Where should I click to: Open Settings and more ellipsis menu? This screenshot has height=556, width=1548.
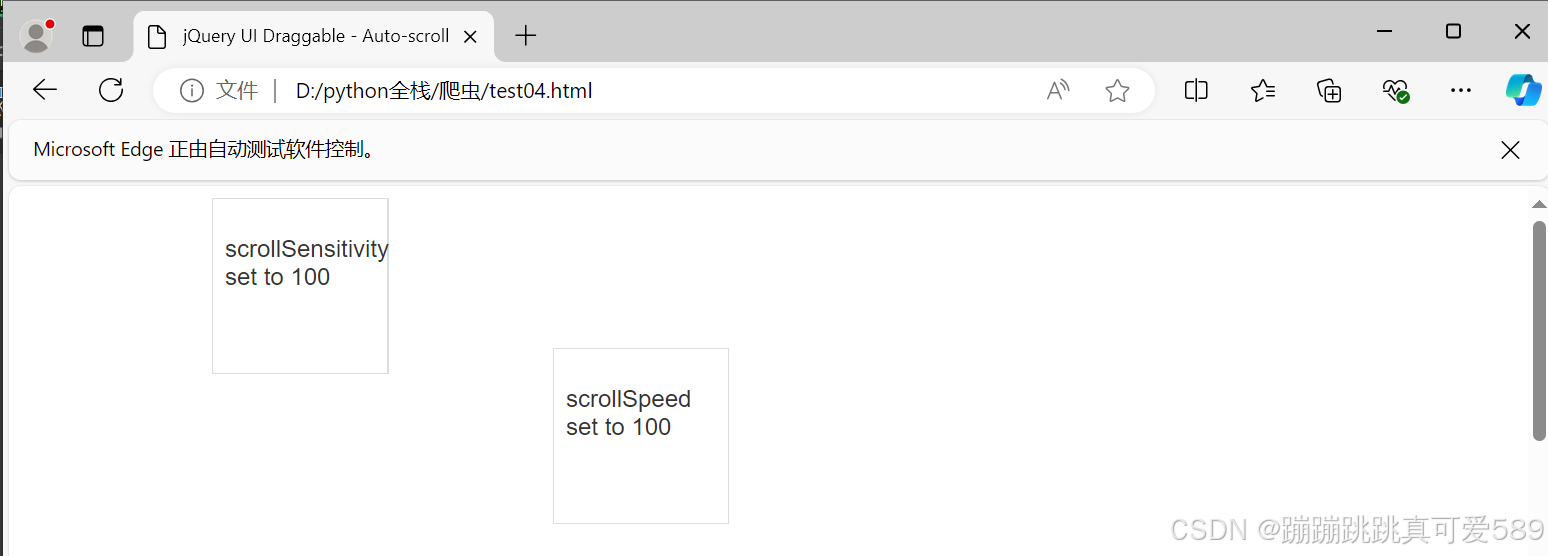[1461, 91]
